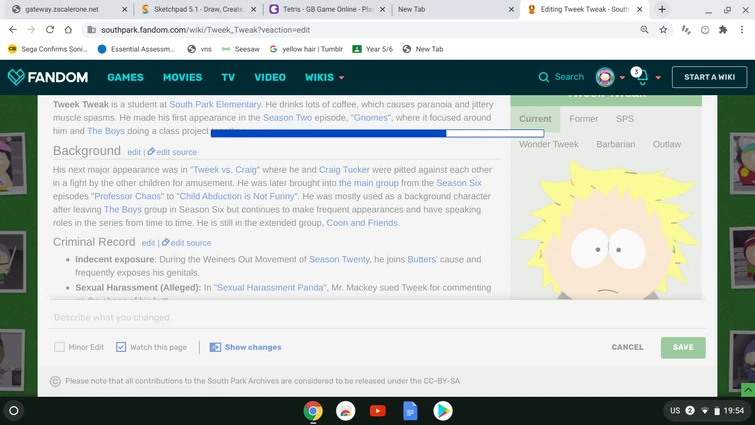Expand the notifications dropdown arrow
This screenshot has height=425, width=755.
(658, 77)
